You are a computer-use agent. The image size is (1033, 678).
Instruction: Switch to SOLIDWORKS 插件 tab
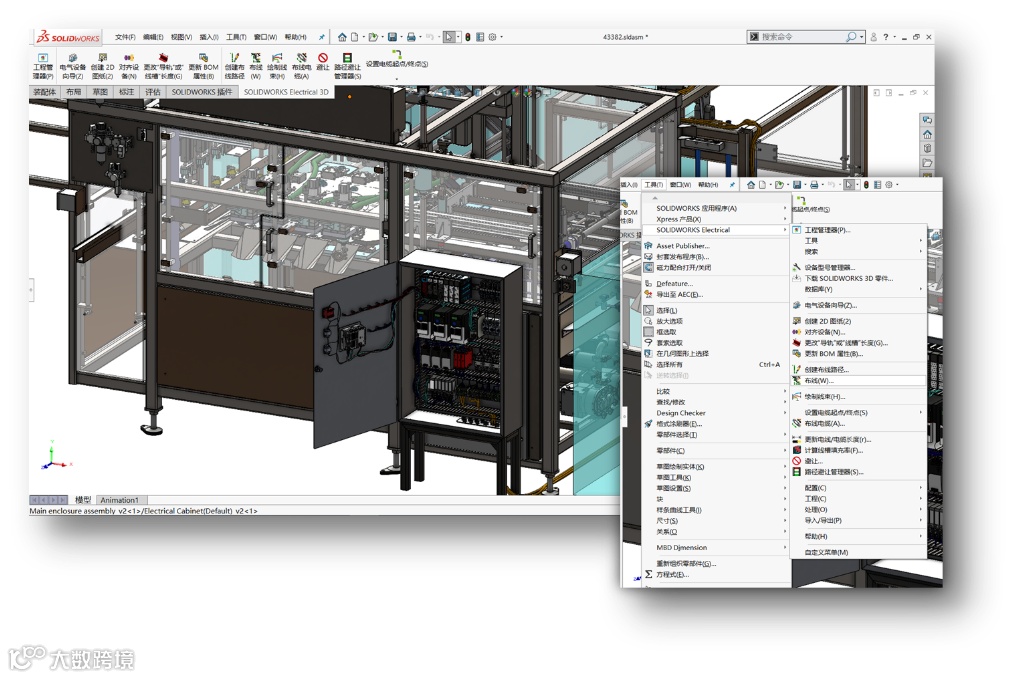pyautogui.click(x=201, y=92)
